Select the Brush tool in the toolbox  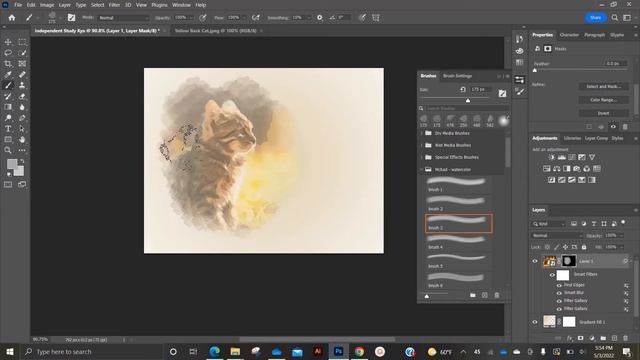pos(8,85)
